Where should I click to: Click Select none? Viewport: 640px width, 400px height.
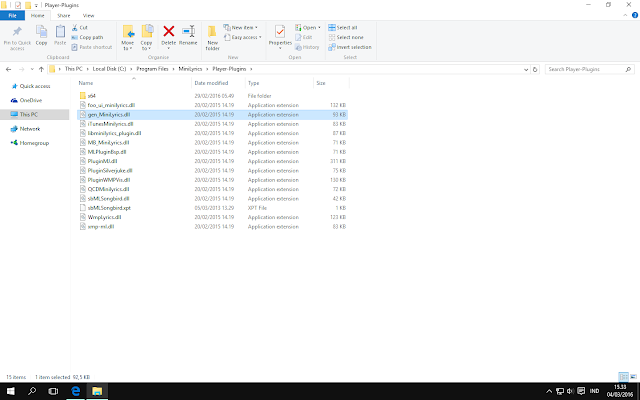click(x=346, y=37)
